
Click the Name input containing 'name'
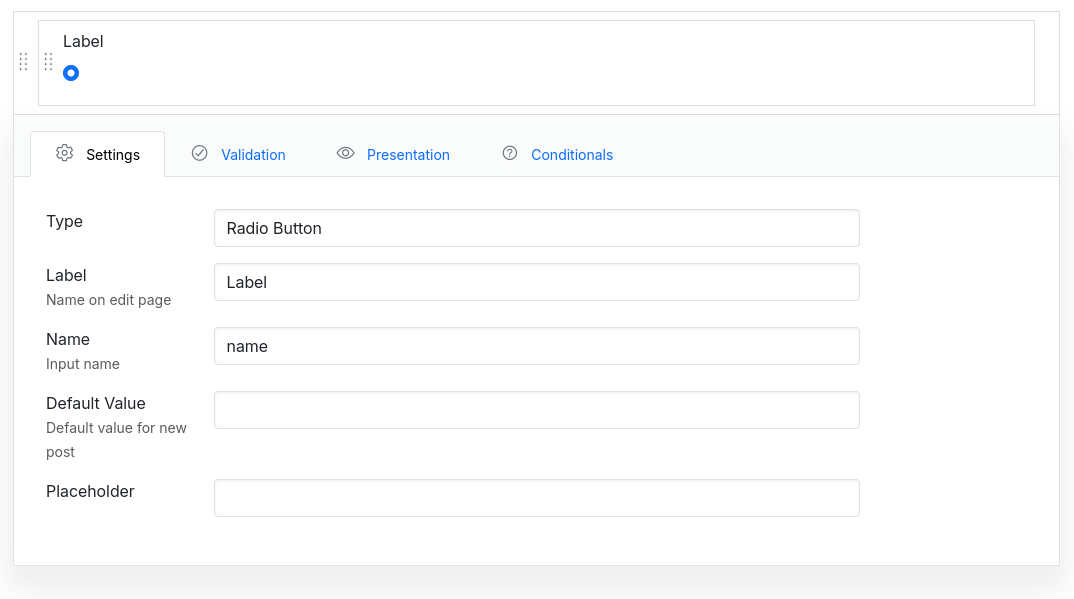[x=536, y=346]
